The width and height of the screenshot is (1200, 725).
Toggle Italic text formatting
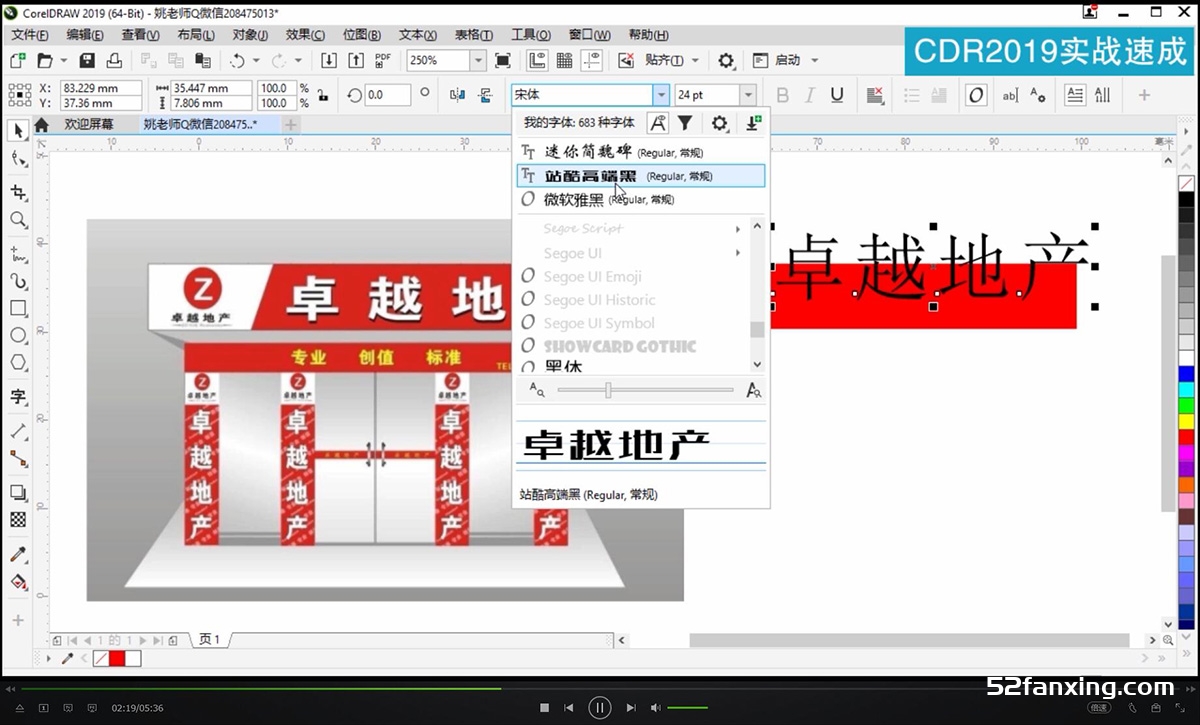click(809, 95)
